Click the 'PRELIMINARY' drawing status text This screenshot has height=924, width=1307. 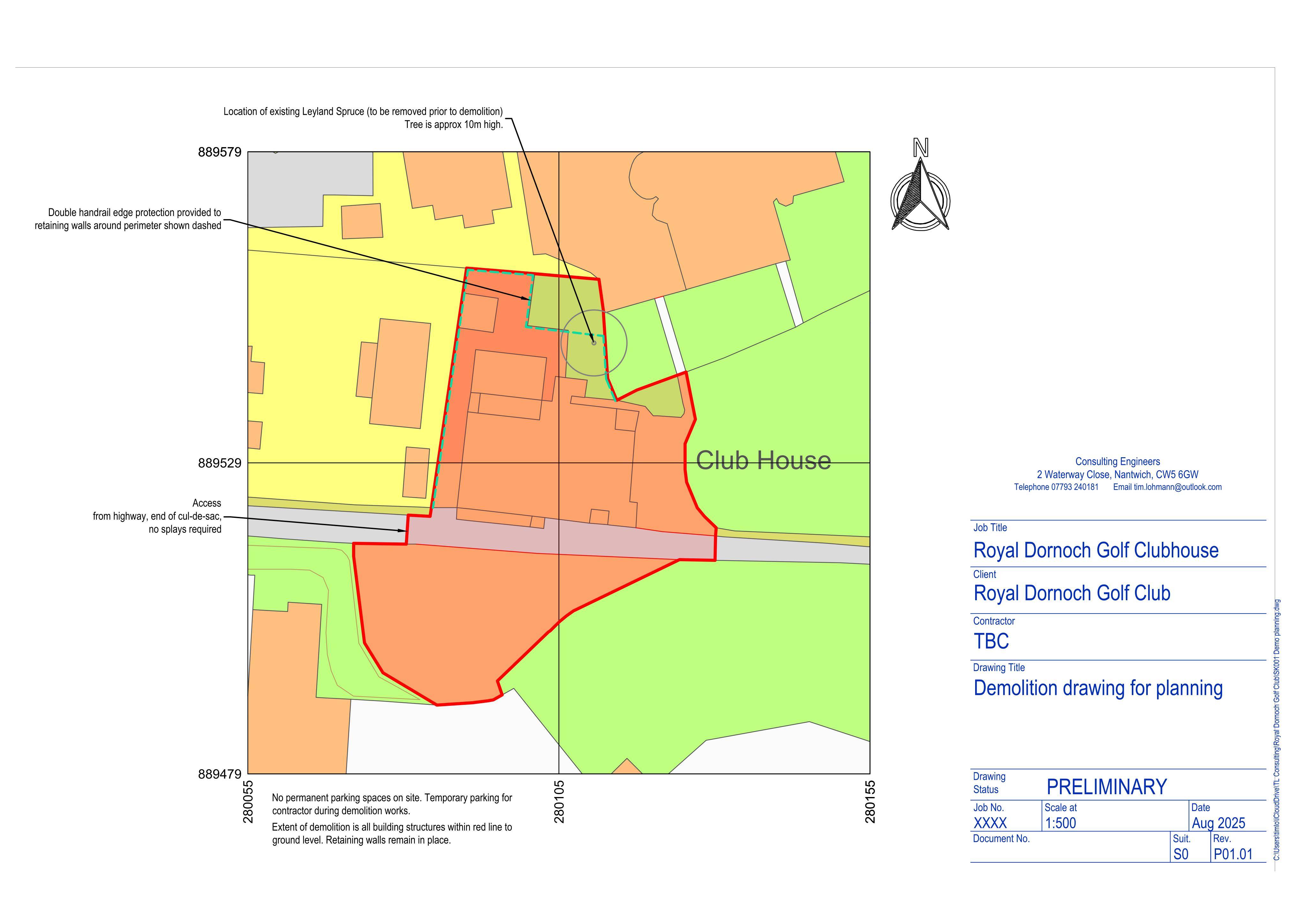tap(1107, 787)
